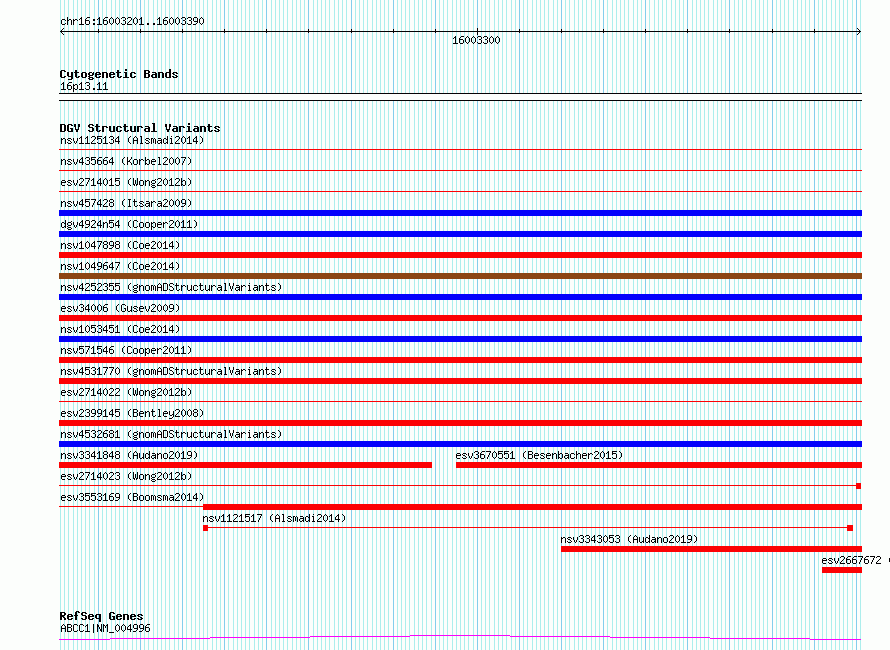The height and width of the screenshot is (650, 890).
Task: Click the red bar of nsv1047898 (Coe2014)
Action: (460, 255)
